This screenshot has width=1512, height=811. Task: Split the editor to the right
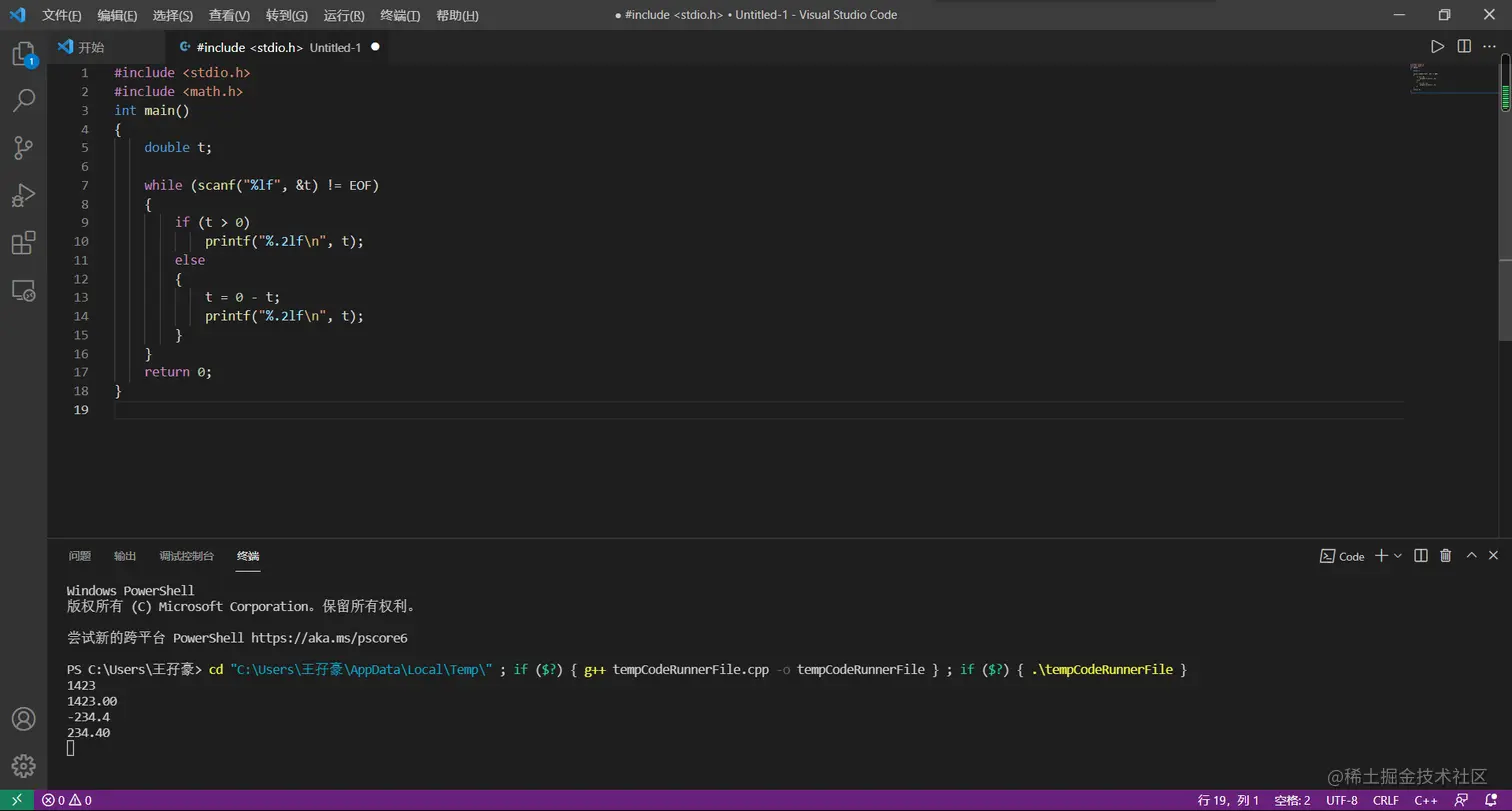(x=1464, y=47)
